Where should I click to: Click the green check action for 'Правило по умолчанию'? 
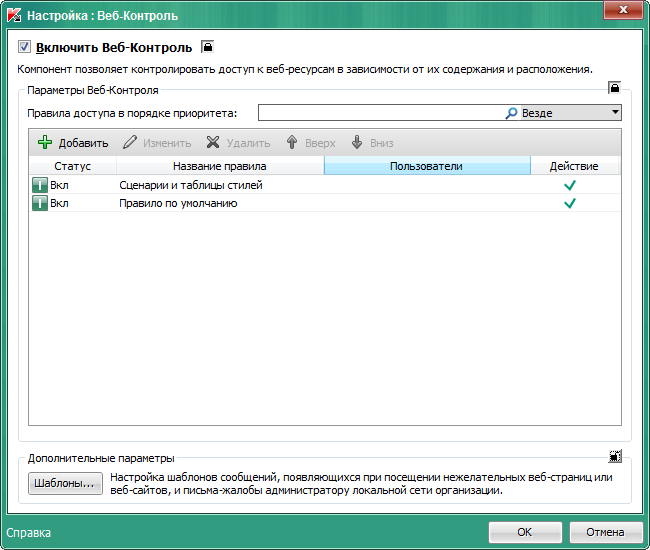(x=570, y=204)
